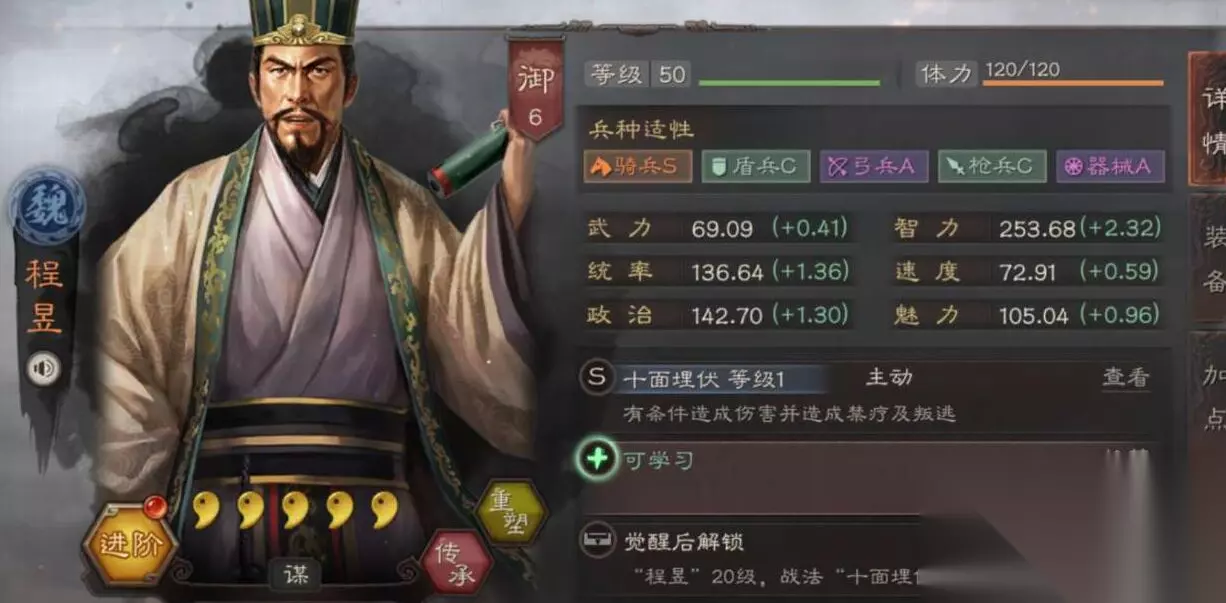Viewport: 1226px width, 603px height.
Task: Tap the green plus 可学习 skill slot
Action: pos(597,459)
